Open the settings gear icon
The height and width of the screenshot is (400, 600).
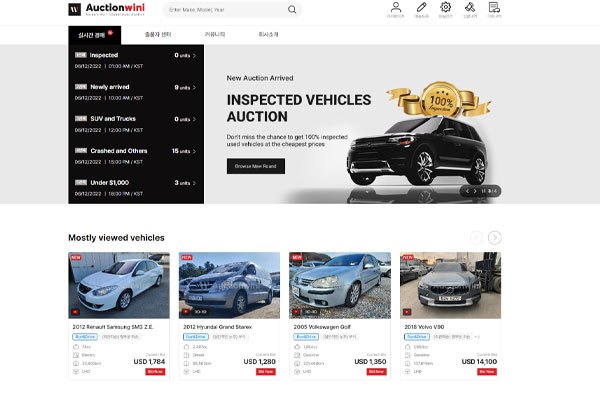(x=445, y=7)
